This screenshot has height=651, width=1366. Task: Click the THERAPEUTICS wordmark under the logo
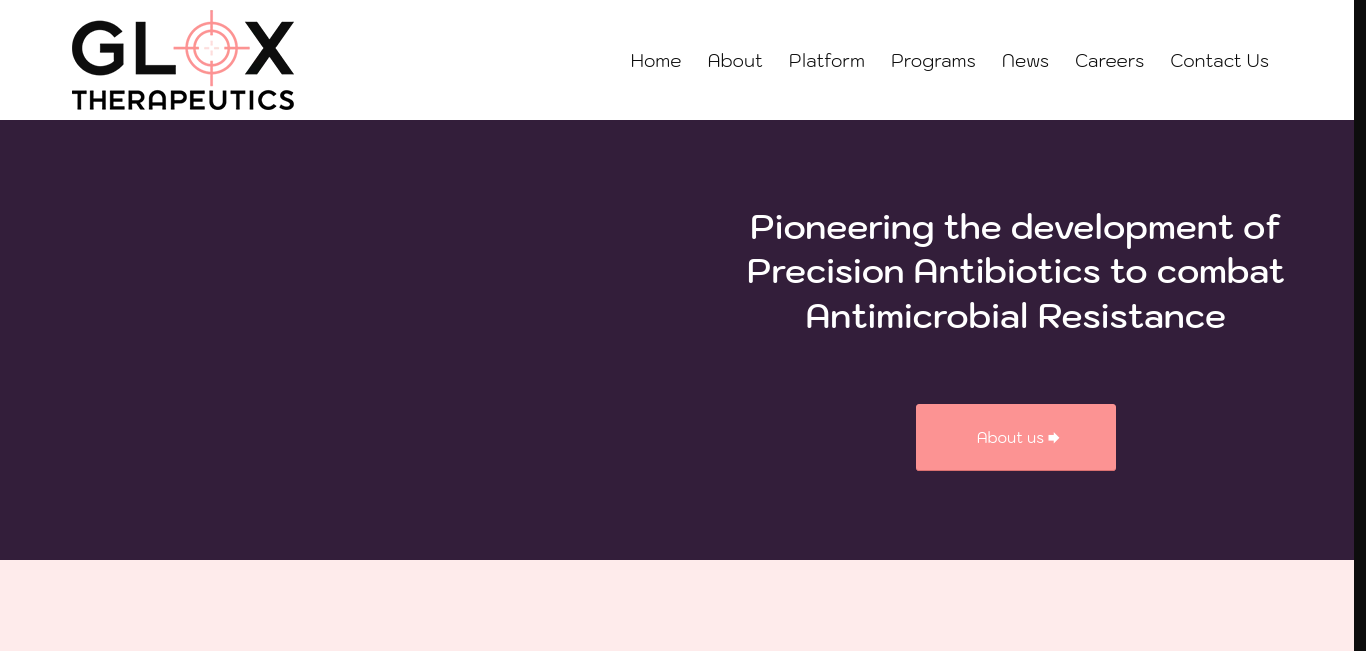183,99
